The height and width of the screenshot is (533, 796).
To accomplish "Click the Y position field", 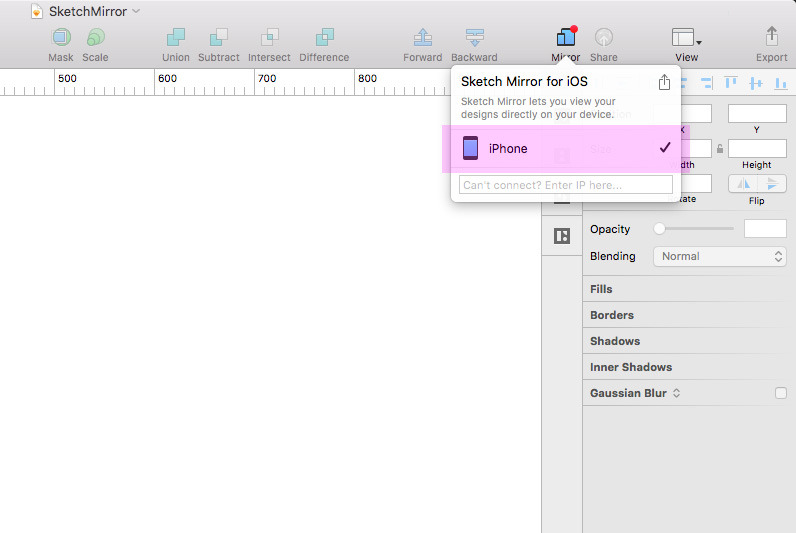I will (x=757, y=114).
